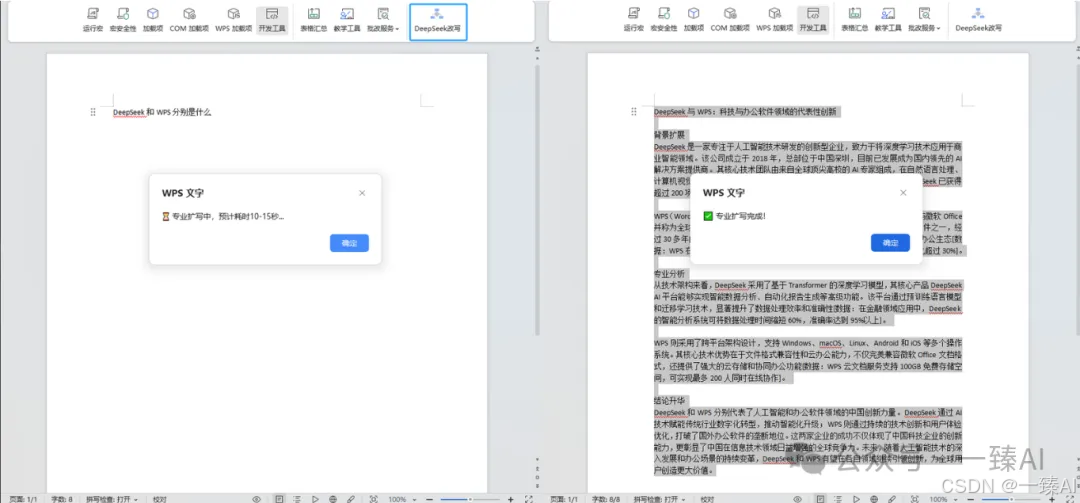Click 字数: 8/8 in right status bar
The image size is (1080, 503).
(x=607, y=498)
